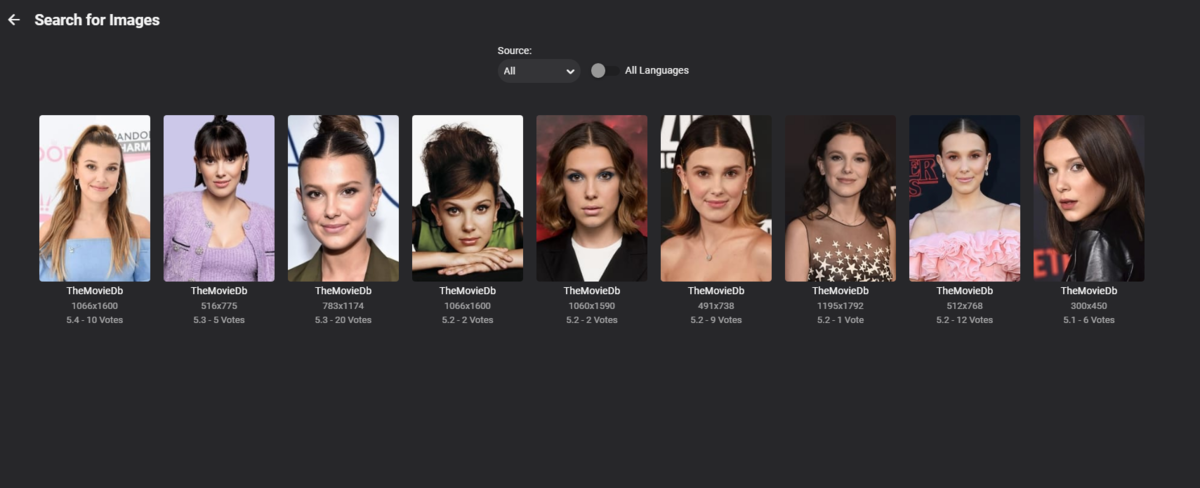
Task: Click the 'All Languages' label
Action: click(x=657, y=70)
